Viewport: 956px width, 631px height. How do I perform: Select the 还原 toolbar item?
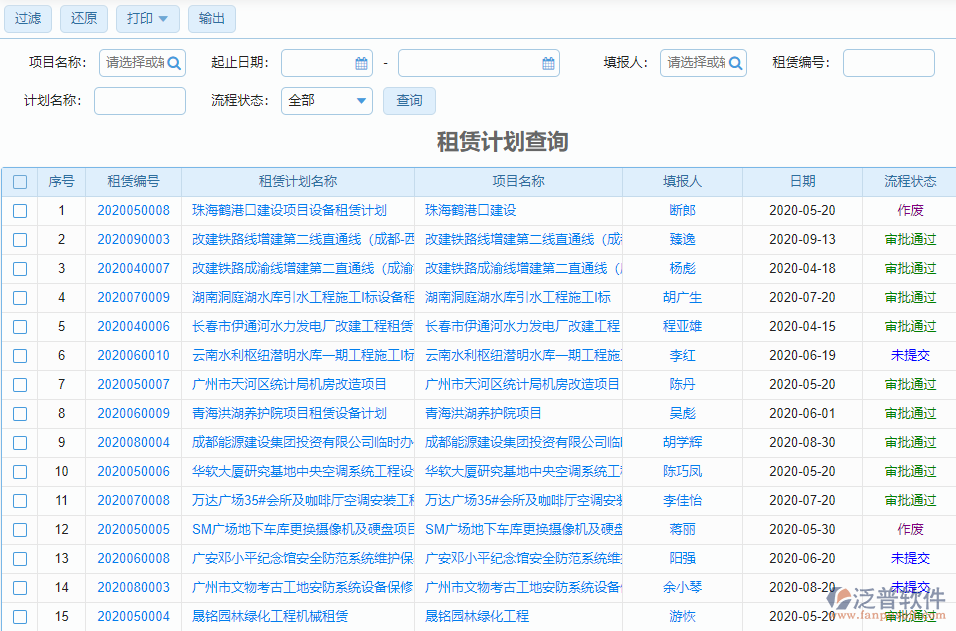pos(83,18)
